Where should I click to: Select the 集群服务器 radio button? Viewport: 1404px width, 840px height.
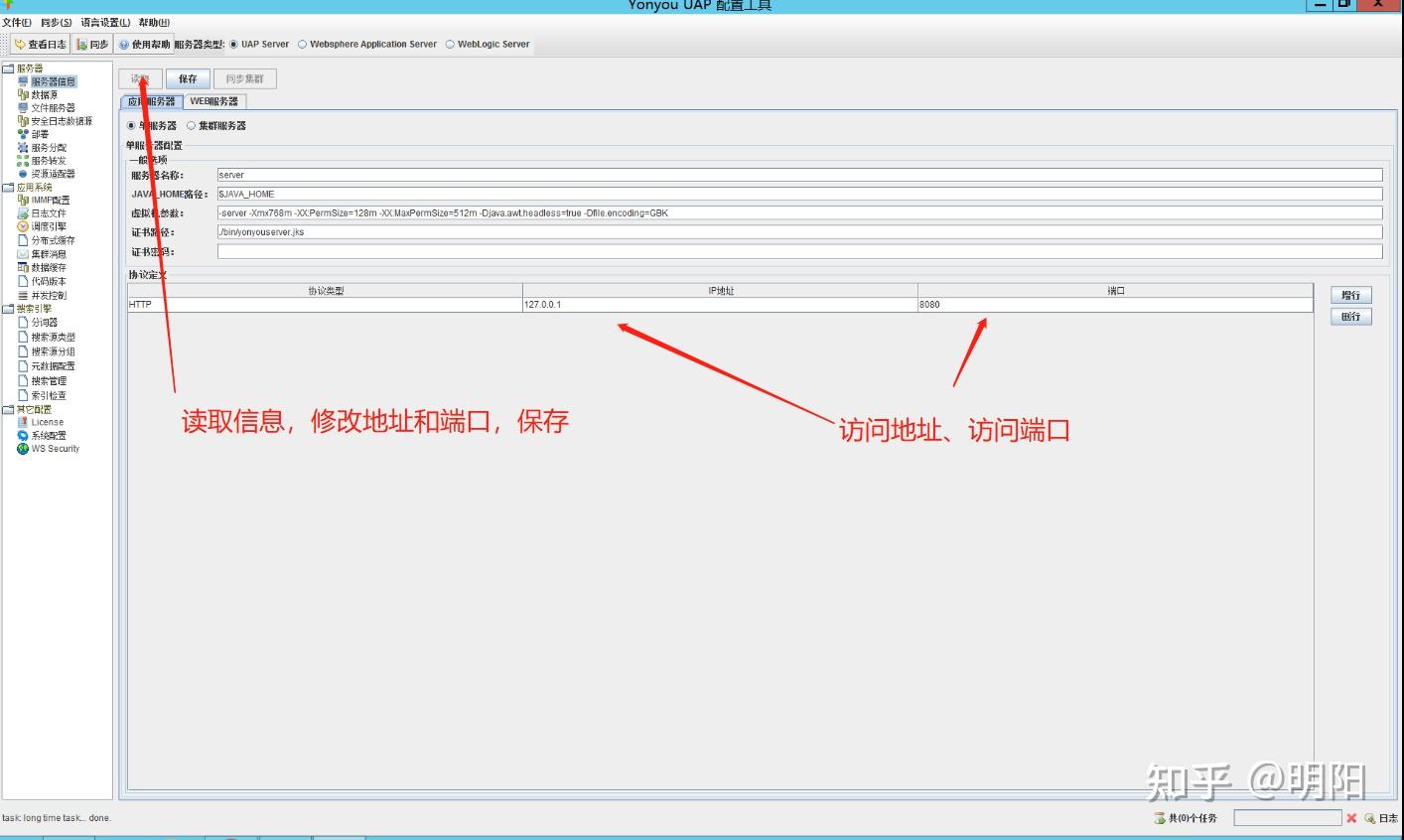pyautogui.click(x=194, y=125)
